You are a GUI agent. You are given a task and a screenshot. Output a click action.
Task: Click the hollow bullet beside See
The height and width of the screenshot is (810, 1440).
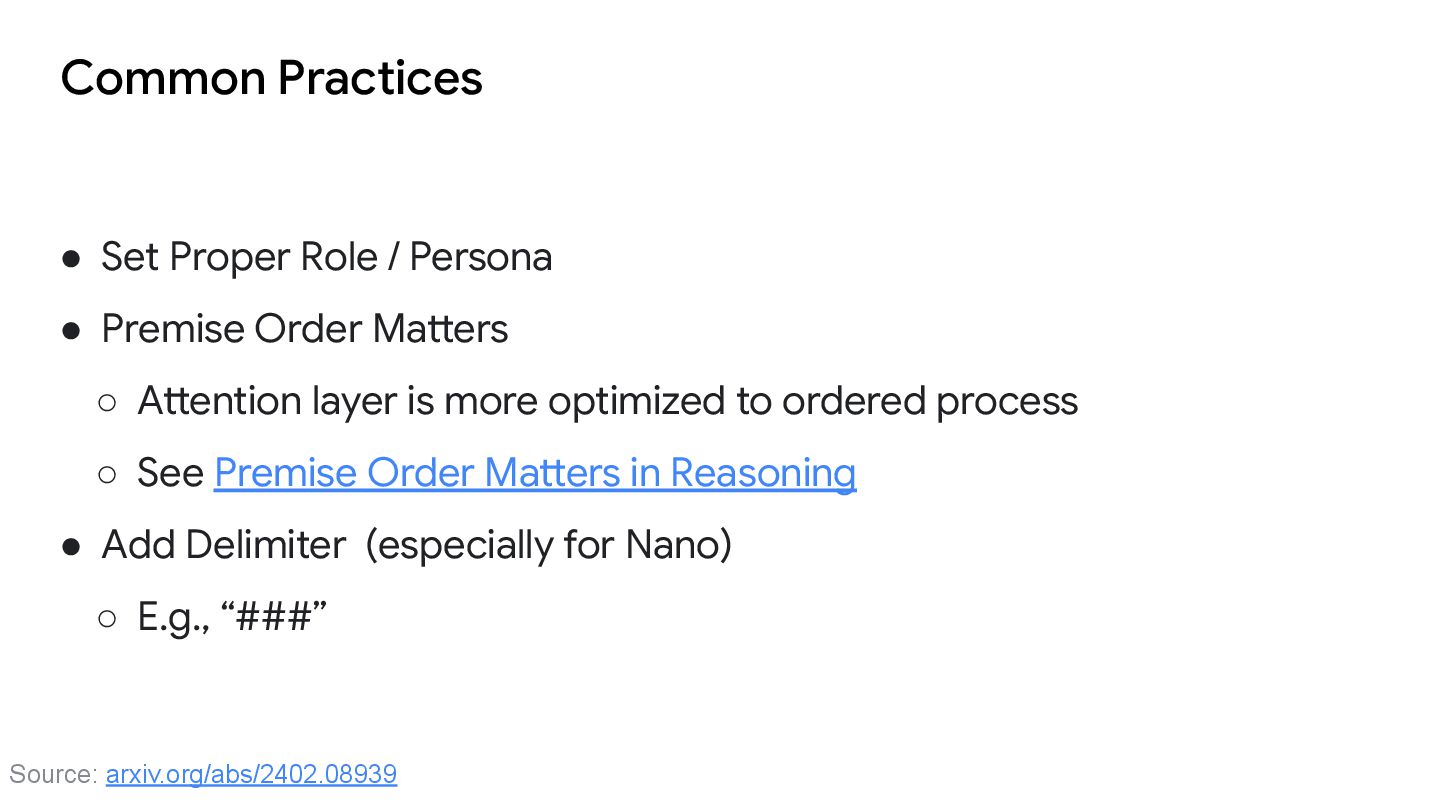108,475
